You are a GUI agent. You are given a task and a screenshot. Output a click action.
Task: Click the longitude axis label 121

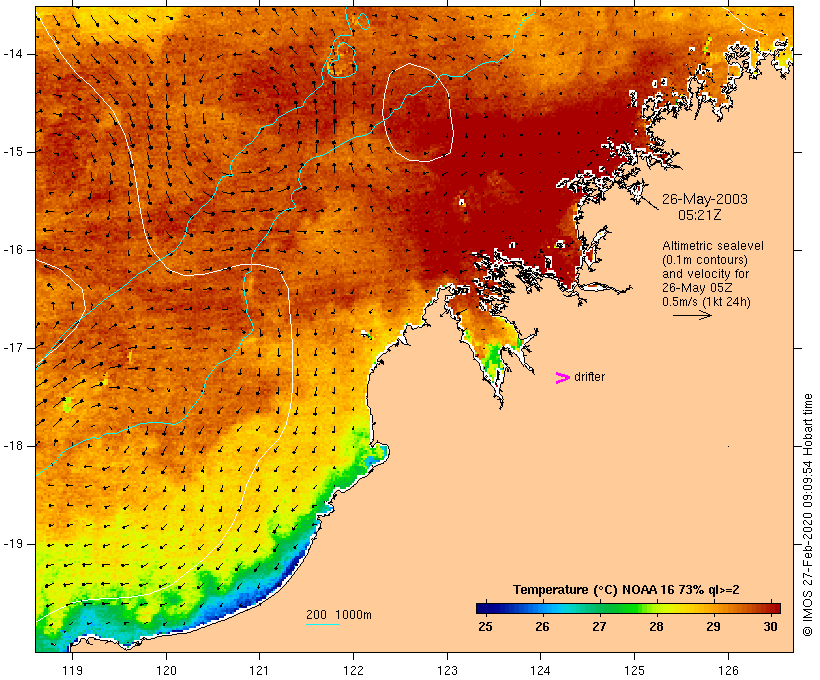click(x=259, y=670)
